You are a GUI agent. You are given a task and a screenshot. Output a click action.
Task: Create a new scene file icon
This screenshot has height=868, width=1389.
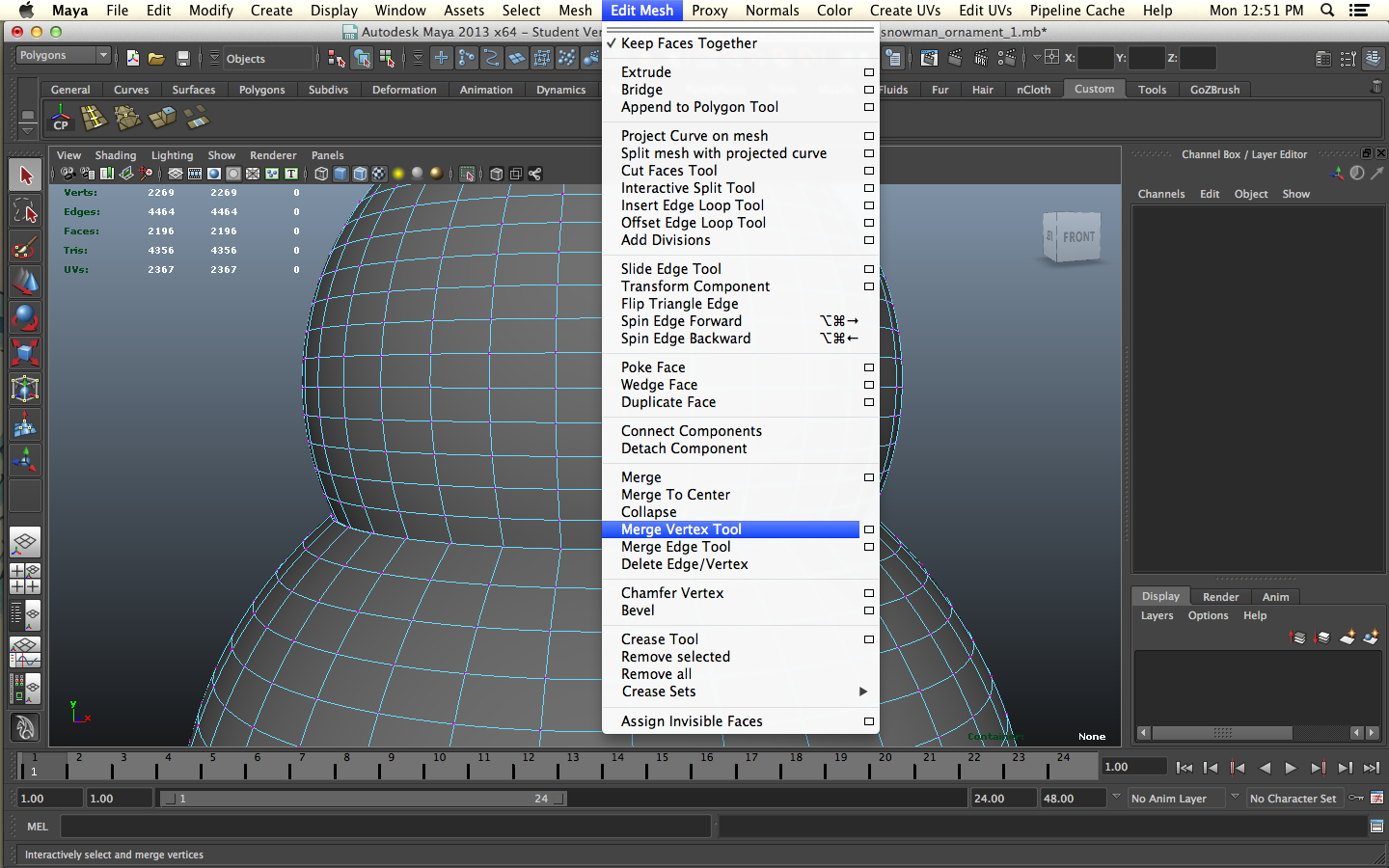coord(132,59)
